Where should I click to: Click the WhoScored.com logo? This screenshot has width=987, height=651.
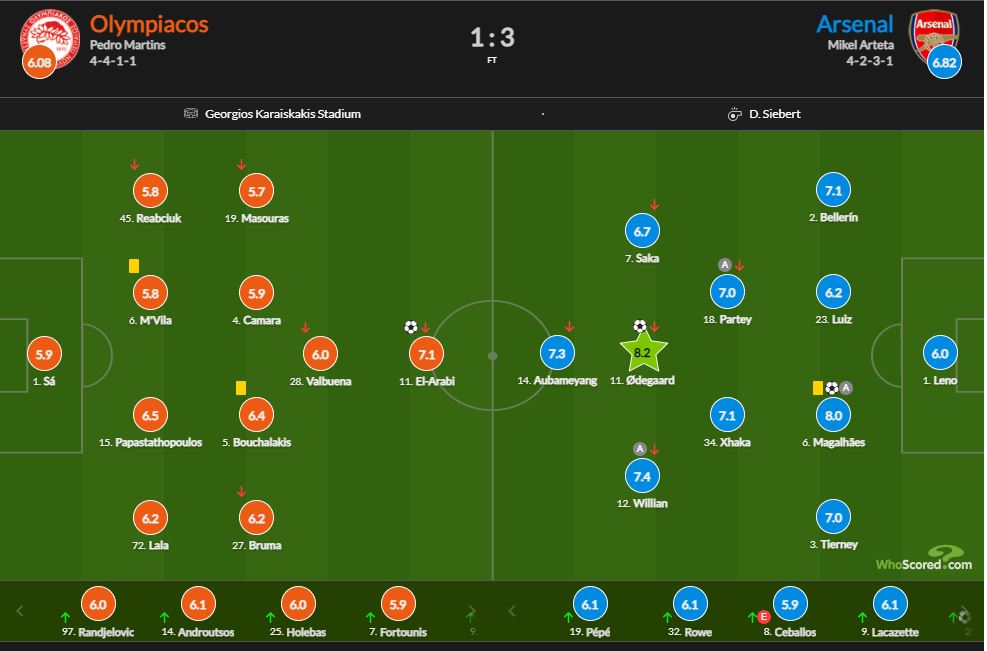(924, 558)
